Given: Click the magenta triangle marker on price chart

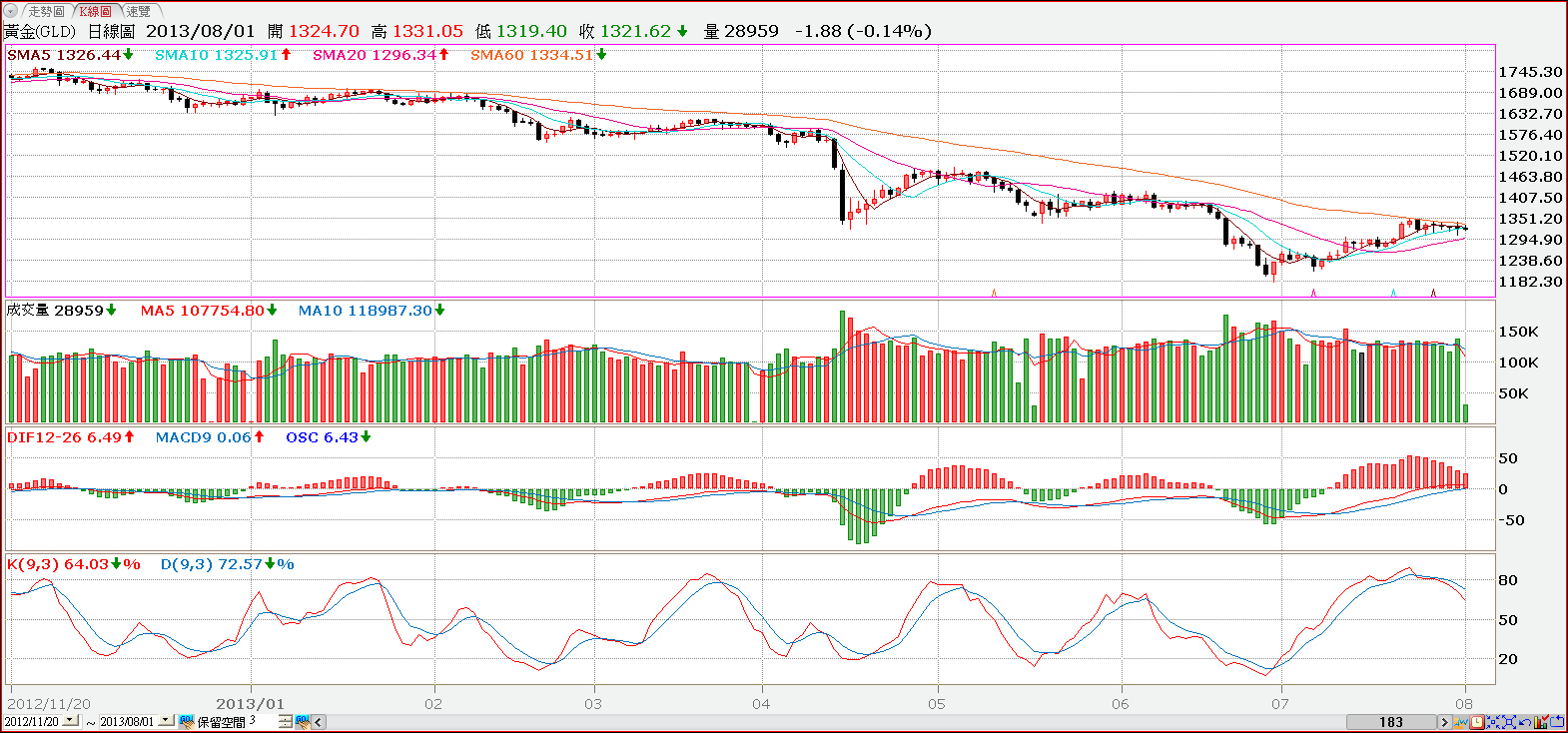Looking at the screenshot, I should pos(1313,294).
